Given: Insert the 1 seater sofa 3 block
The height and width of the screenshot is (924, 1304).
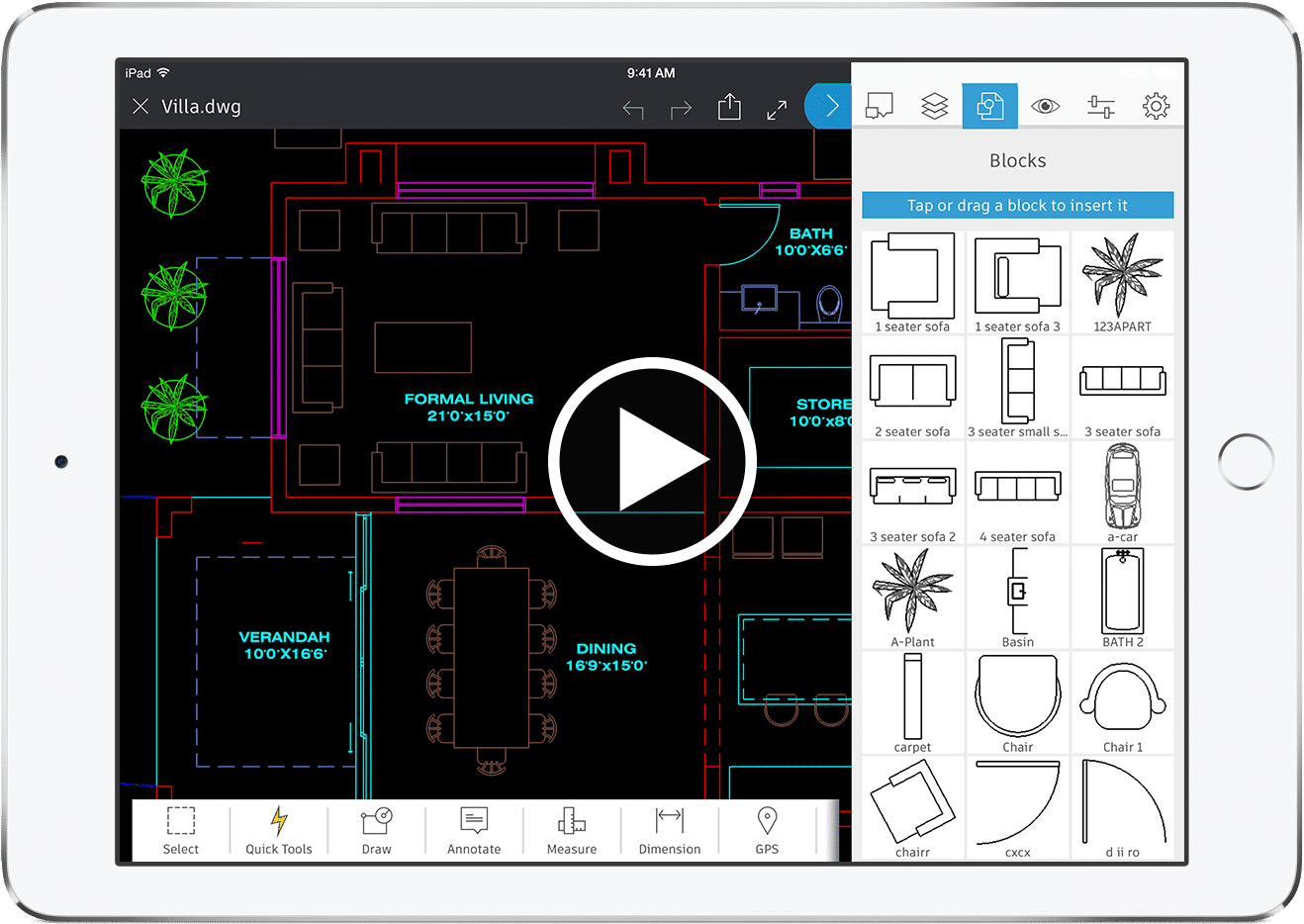Looking at the screenshot, I should tap(1017, 283).
